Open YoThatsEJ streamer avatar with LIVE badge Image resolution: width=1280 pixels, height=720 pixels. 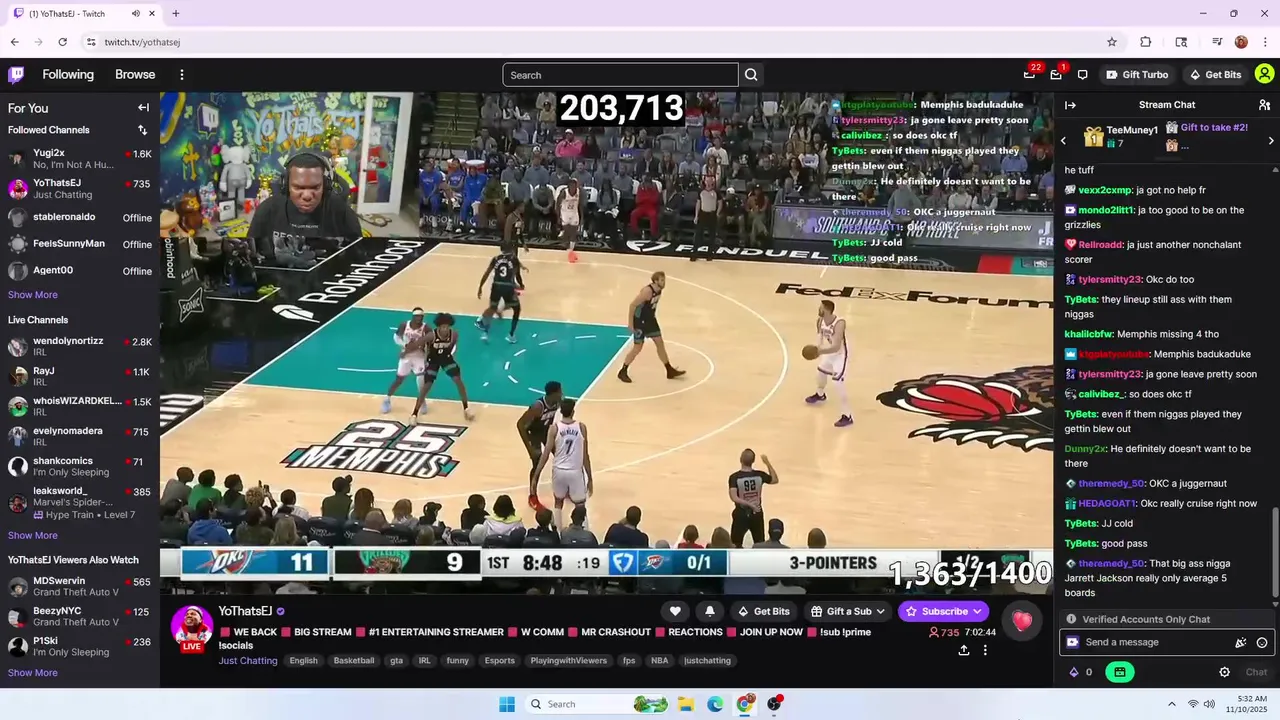point(191,628)
